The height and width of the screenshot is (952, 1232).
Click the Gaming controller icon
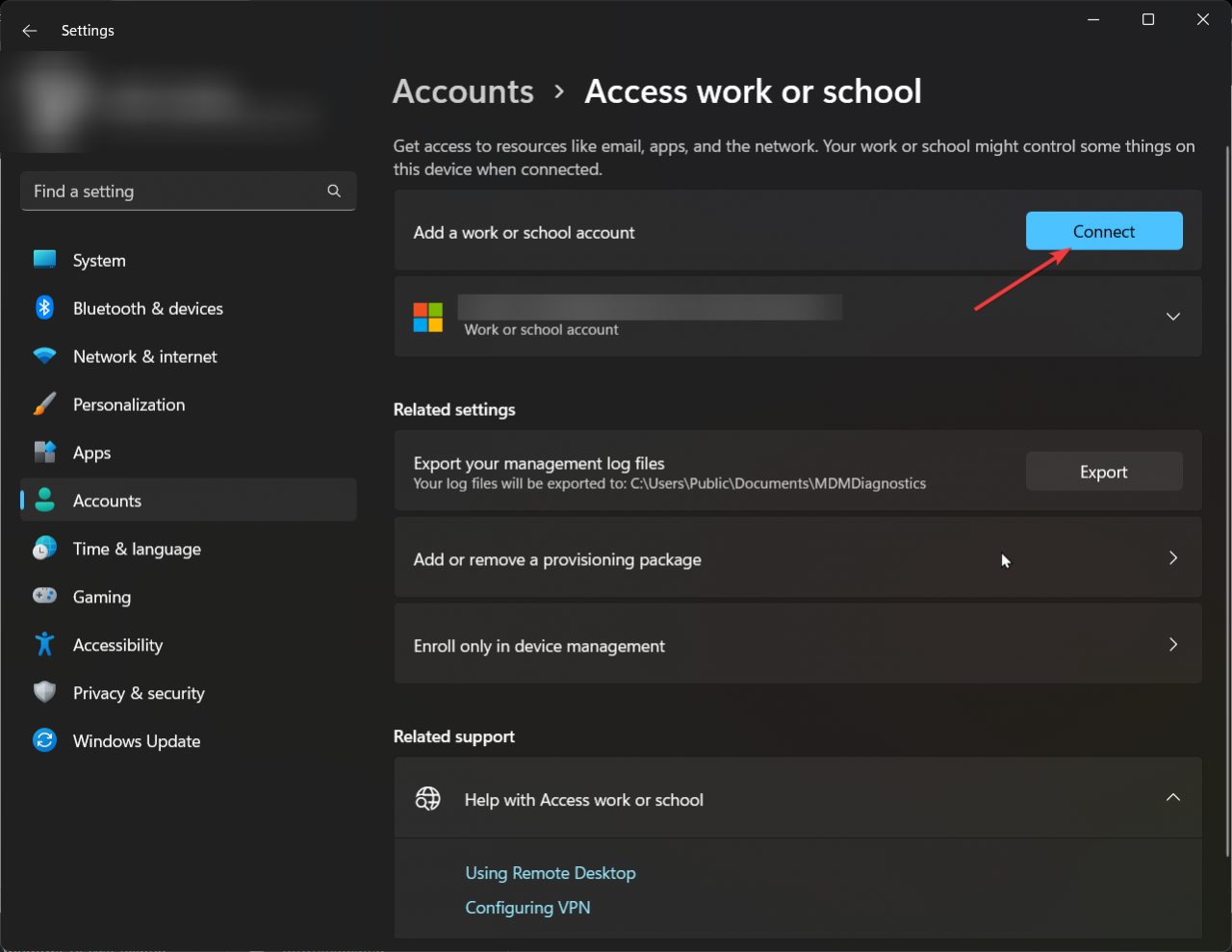44,597
